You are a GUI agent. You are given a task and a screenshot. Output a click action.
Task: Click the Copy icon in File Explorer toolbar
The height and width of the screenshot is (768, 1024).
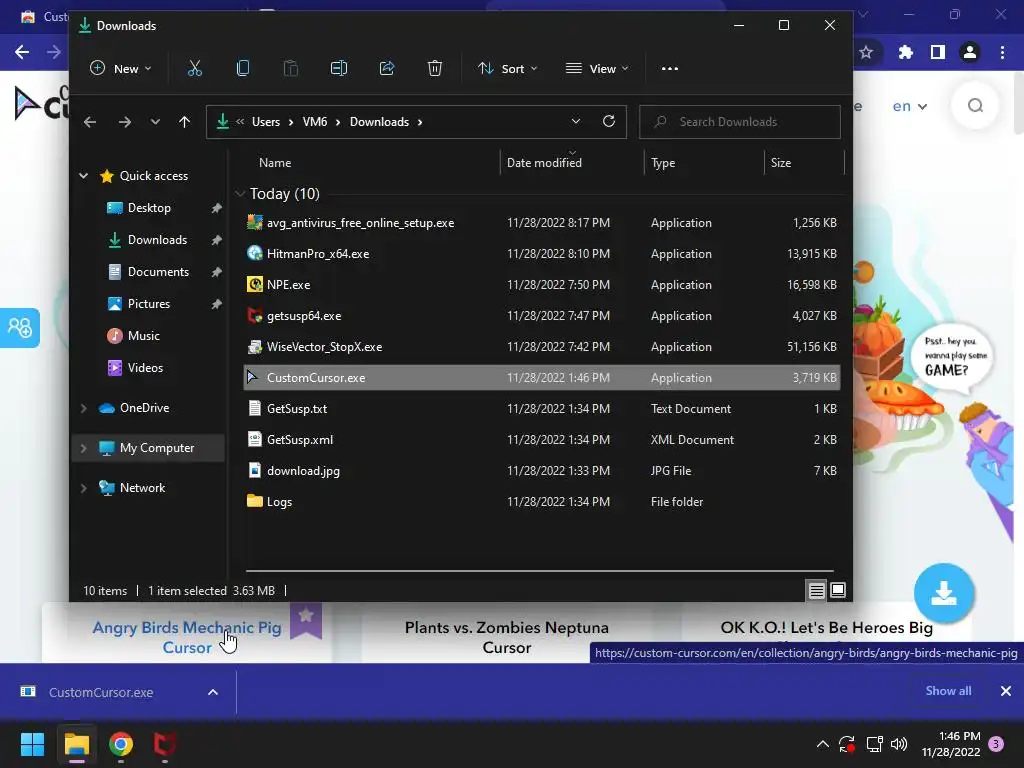pos(243,69)
